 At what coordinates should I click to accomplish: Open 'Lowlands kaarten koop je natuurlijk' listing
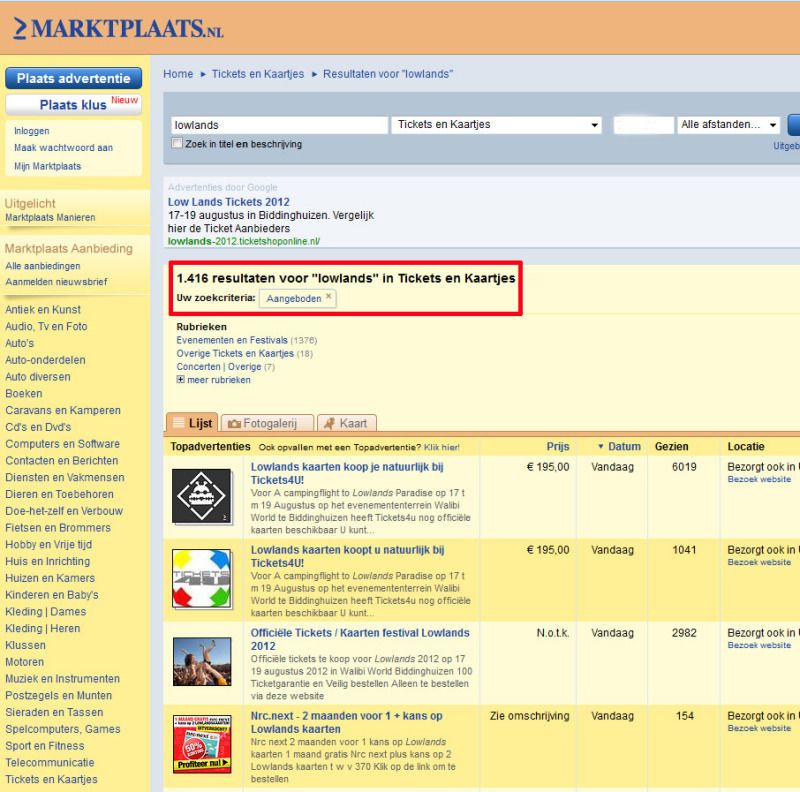[x=347, y=473]
